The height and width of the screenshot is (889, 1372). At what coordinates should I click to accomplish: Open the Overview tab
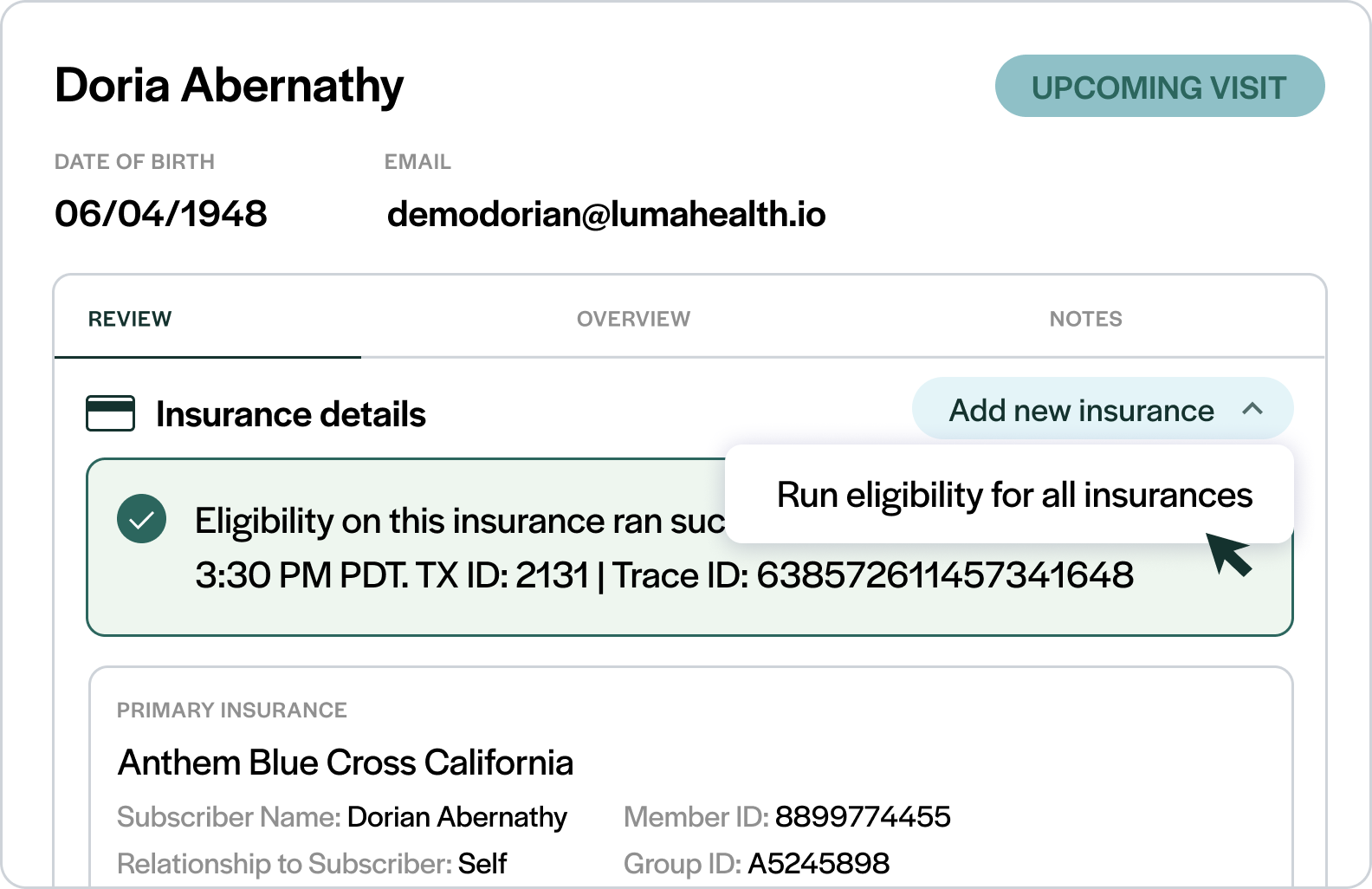[x=633, y=319]
